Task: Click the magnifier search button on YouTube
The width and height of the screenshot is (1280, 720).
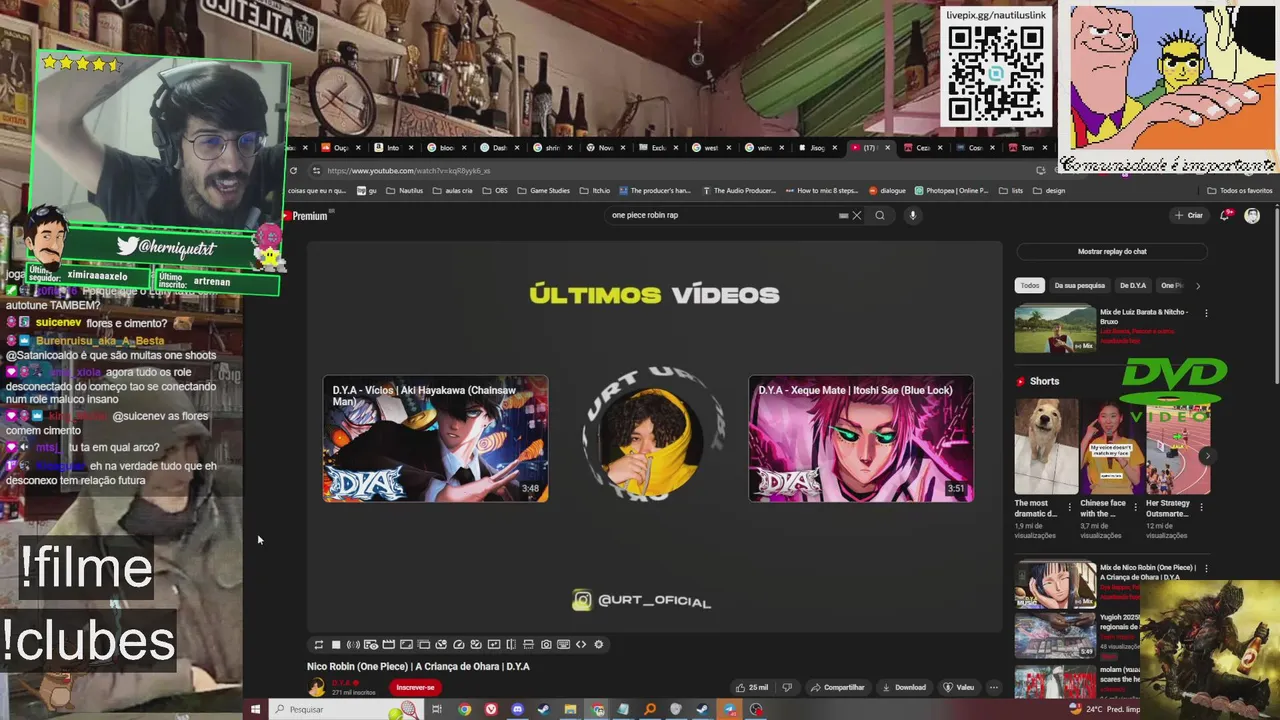Action: click(x=880, y=215)
